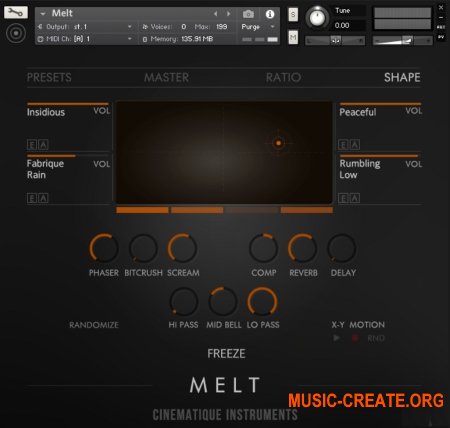The width and height of the screenshot is (450, 428).
Task: Click the fourth orange bar under XY pad
Action: click(x=307, y=210)
